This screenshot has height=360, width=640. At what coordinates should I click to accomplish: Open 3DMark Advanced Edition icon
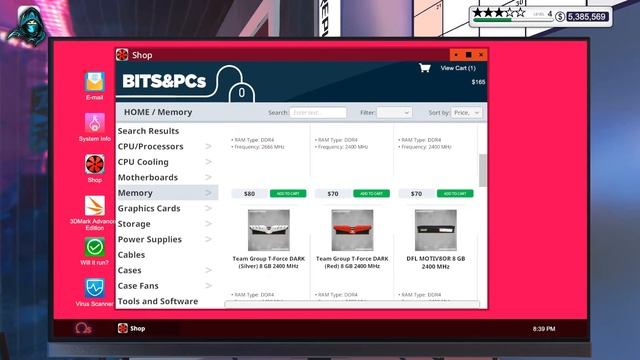94,206
